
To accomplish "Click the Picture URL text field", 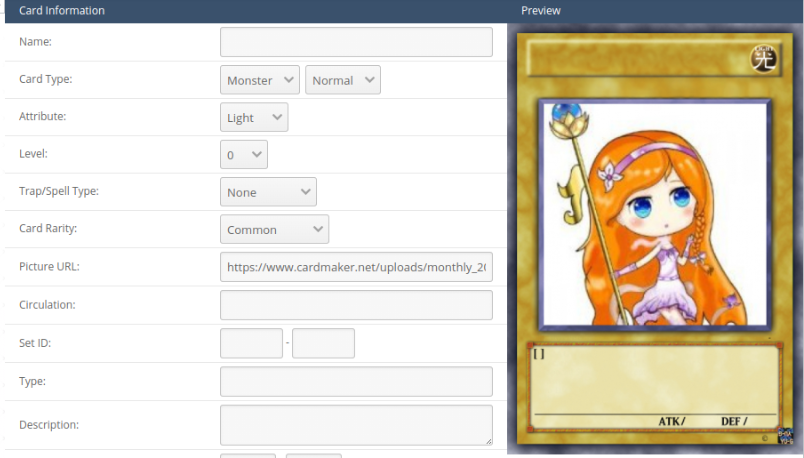I will point(356,267).
